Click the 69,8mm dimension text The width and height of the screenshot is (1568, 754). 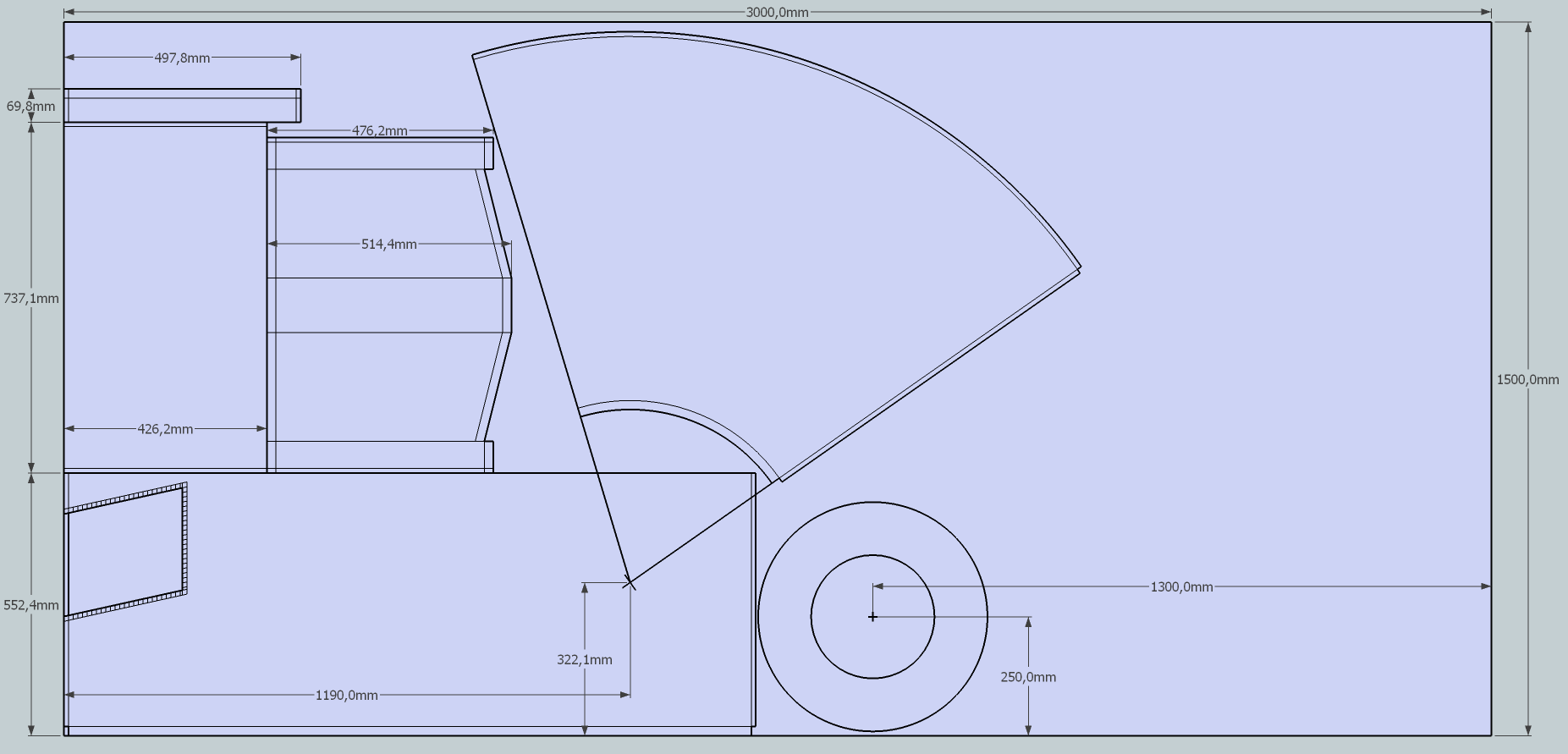coord(30,106)
